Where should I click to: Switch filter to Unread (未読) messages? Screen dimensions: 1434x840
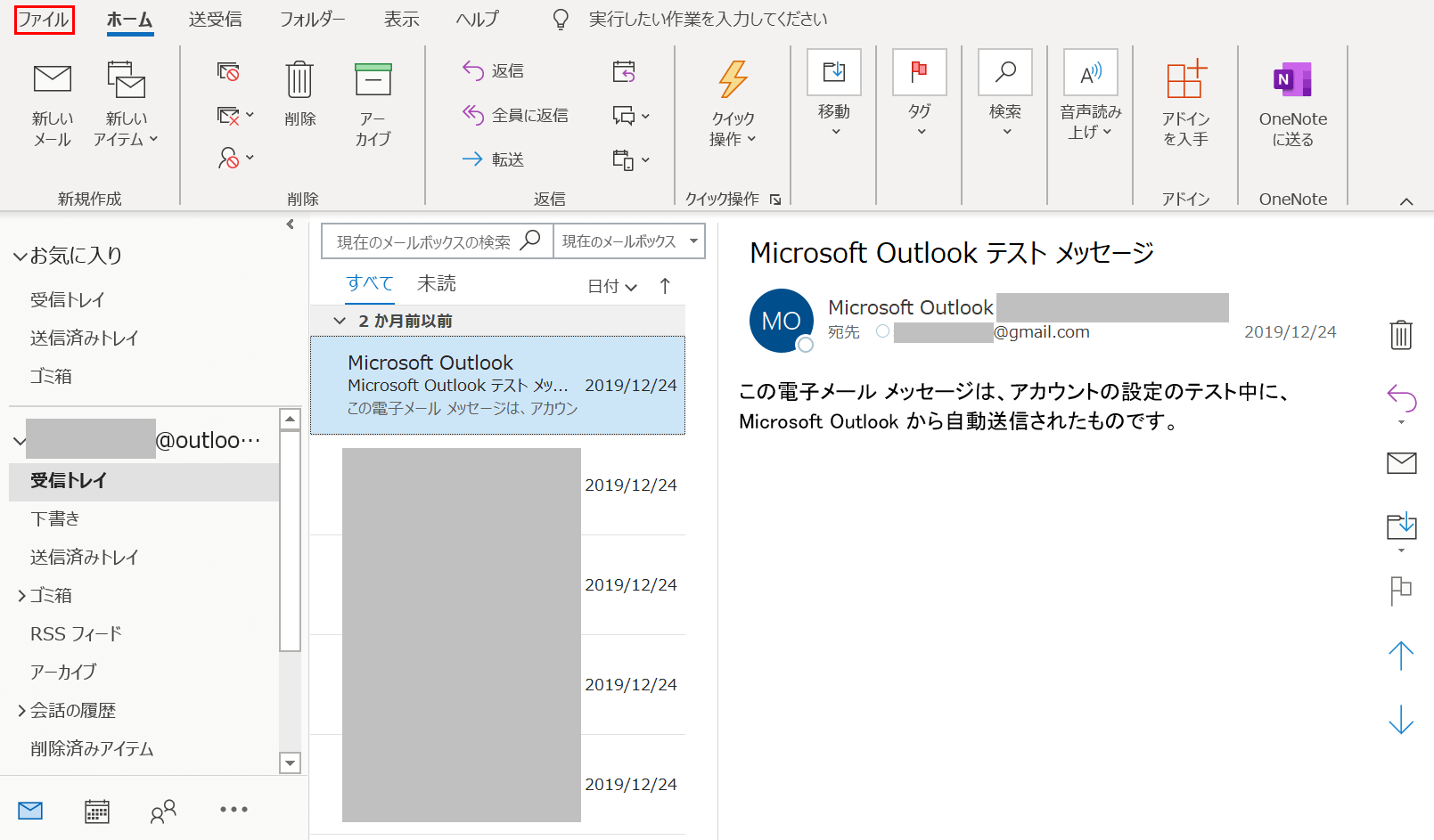[x=437, y=283]
